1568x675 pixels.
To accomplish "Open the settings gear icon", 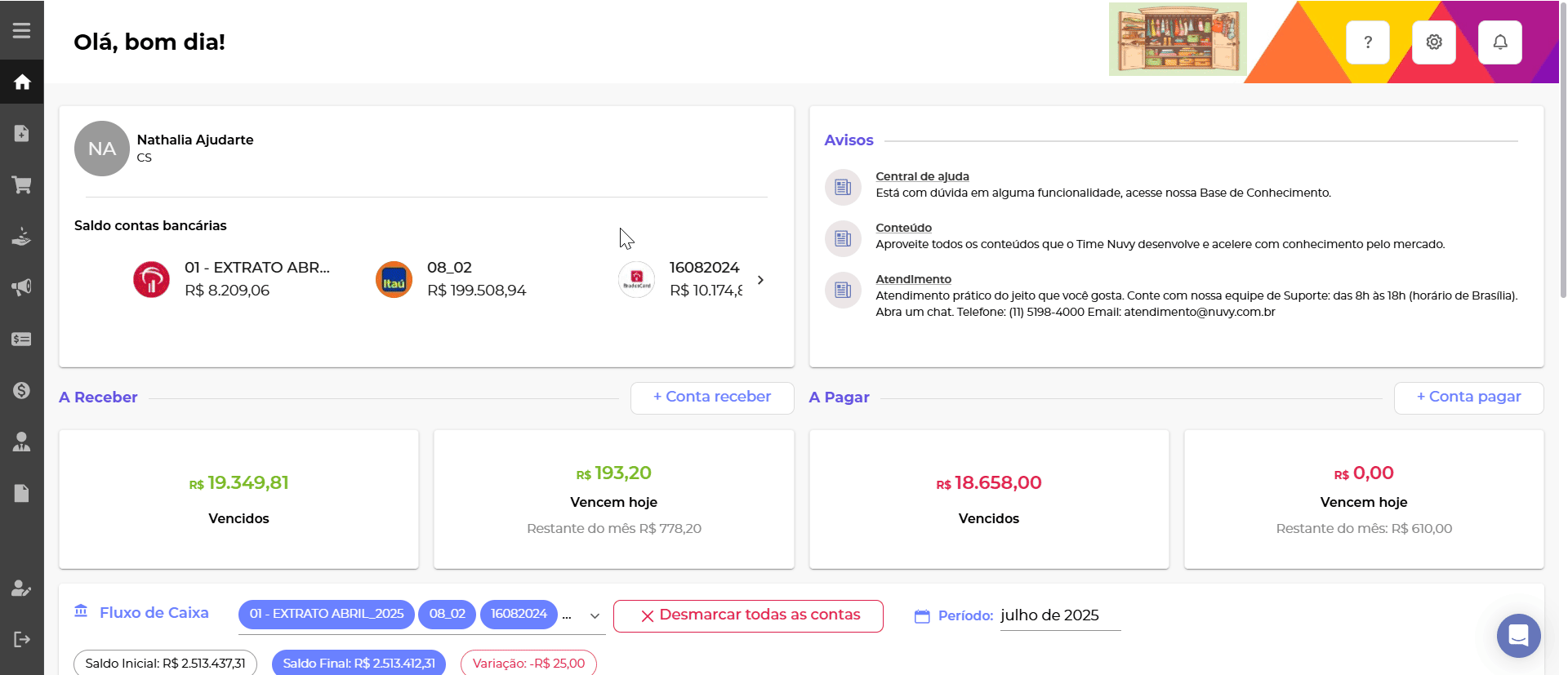I will (x=1433, y=42).
